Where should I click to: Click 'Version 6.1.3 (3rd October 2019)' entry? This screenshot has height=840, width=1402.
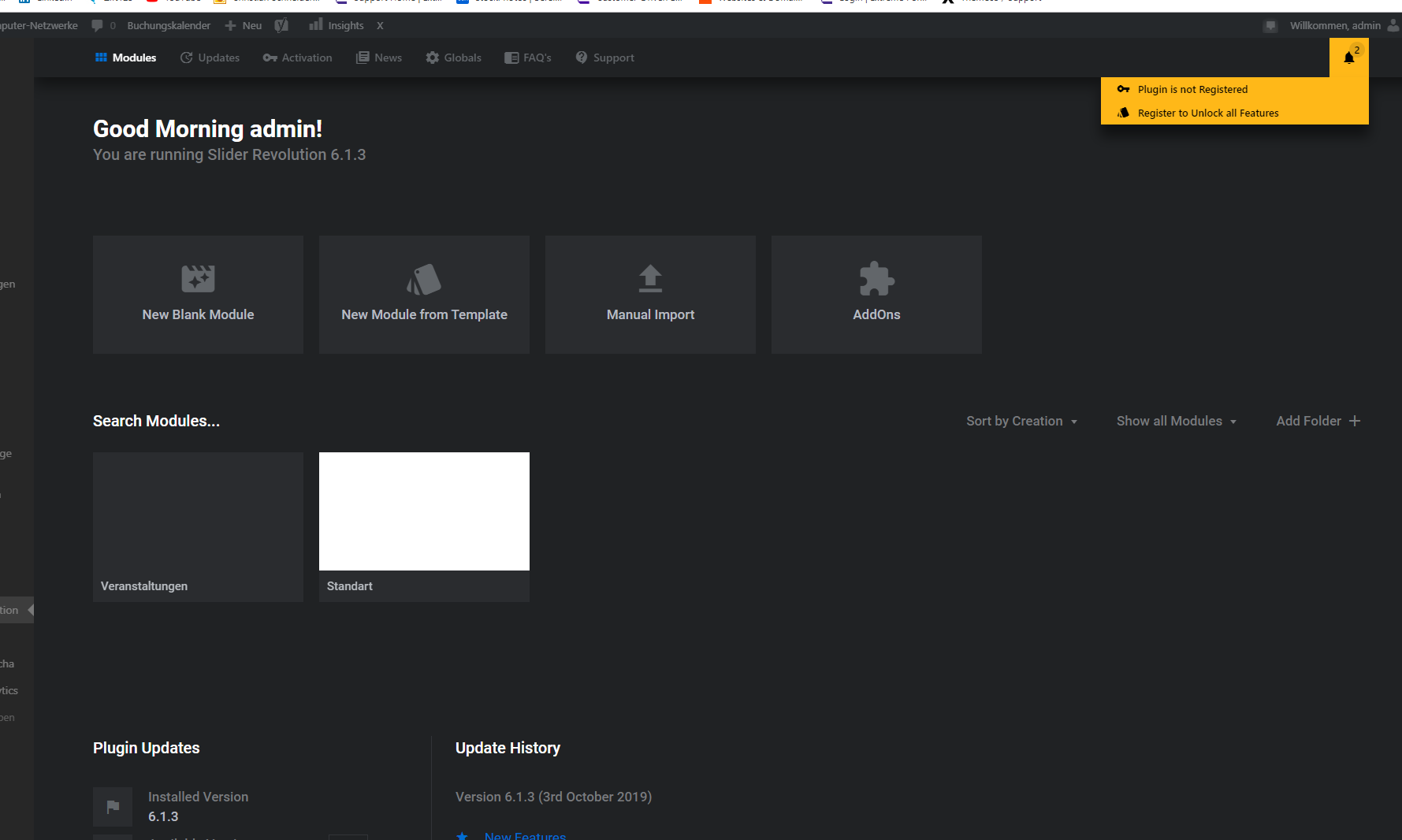(553, 797)
